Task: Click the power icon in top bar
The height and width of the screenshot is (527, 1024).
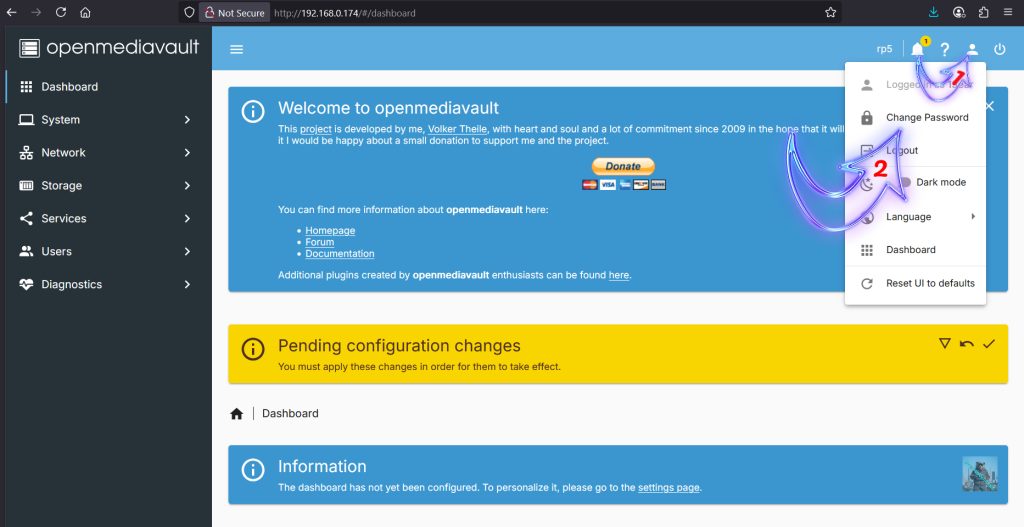Action: click(x=999, y=49)
